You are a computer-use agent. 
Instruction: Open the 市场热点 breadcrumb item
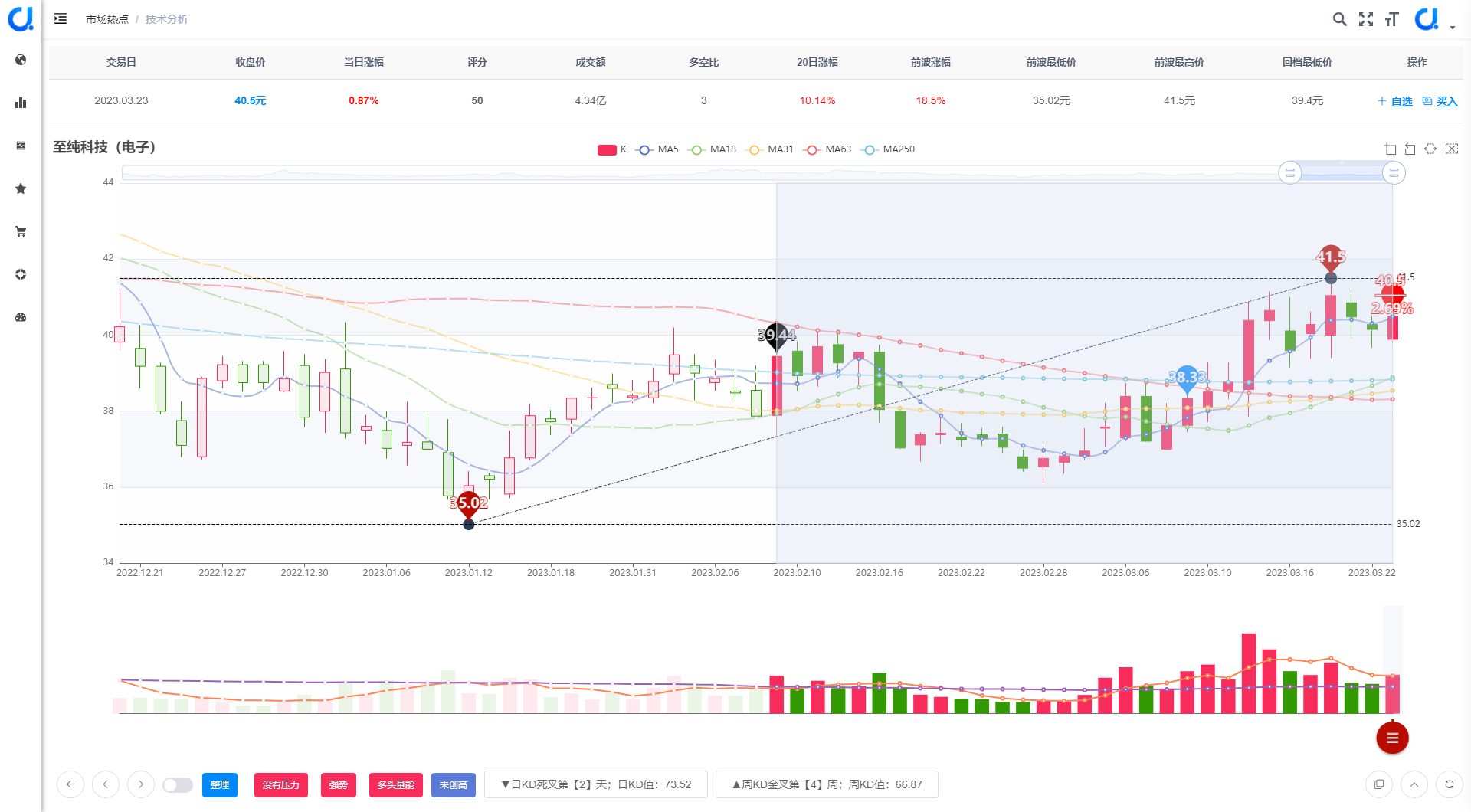107,19
